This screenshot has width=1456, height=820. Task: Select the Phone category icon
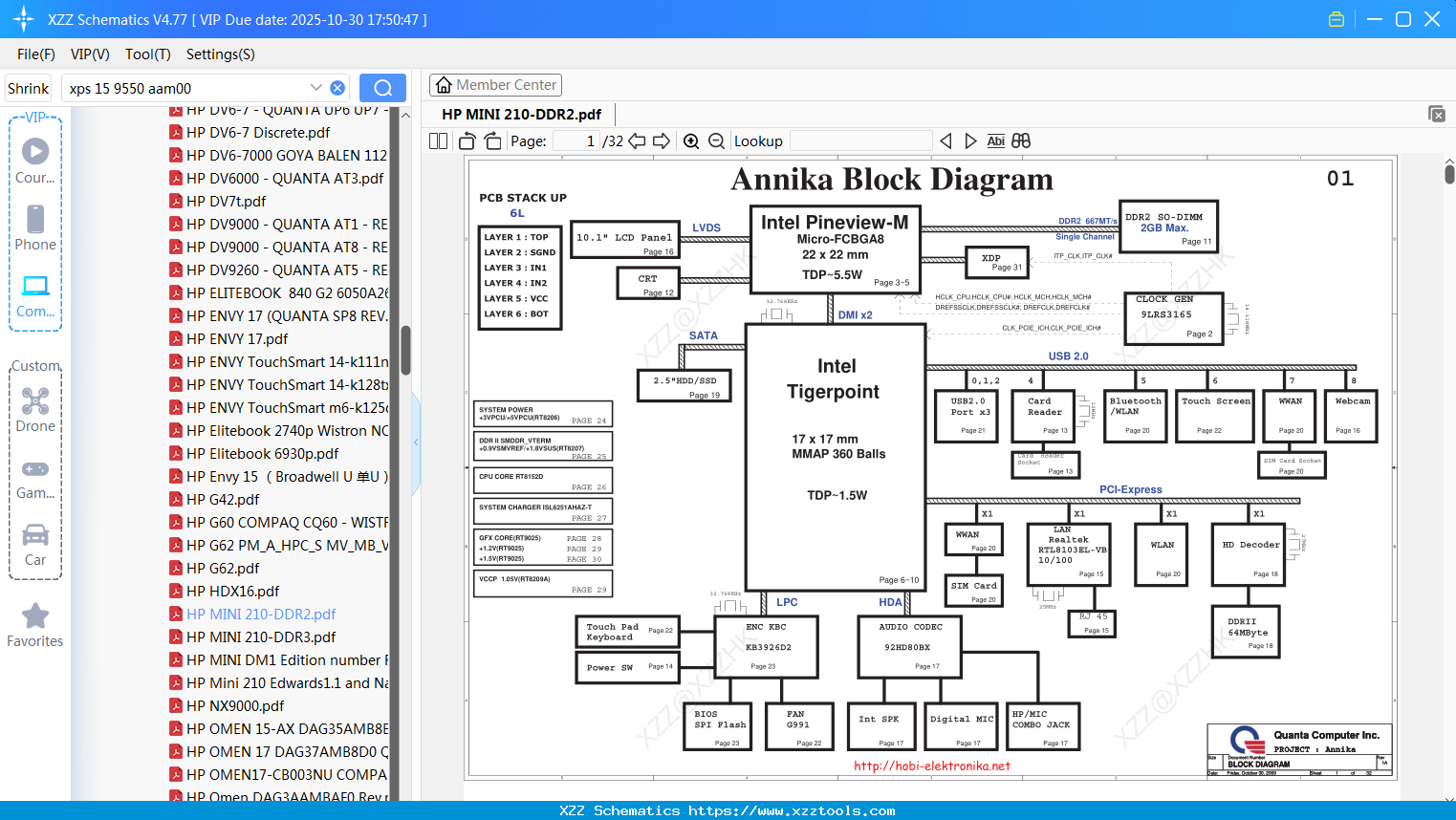coord(35,228)
